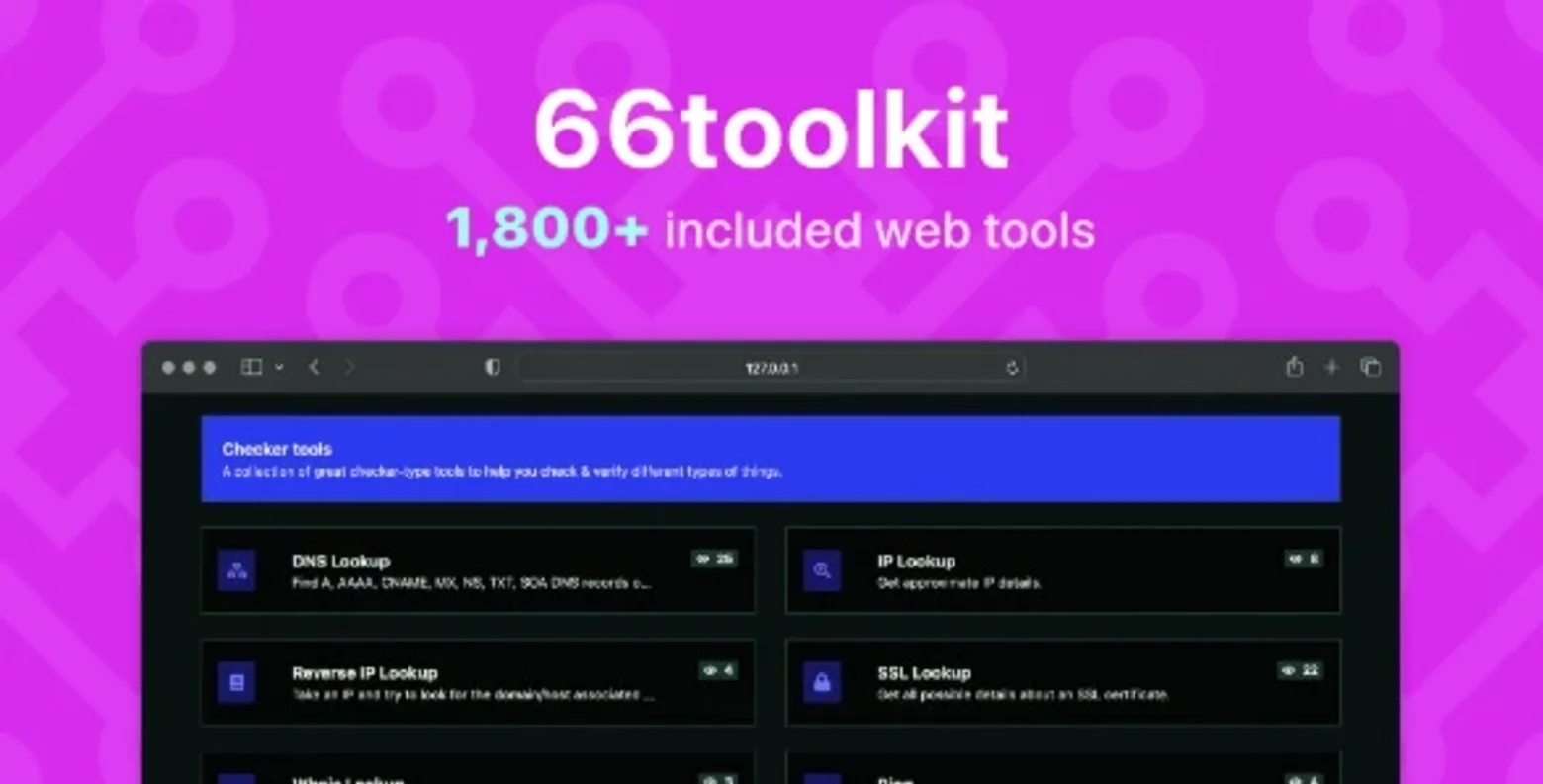Click the SSL Lookup view count badge
This screenshot has height=784, width=1543.
pos(1300,670)
